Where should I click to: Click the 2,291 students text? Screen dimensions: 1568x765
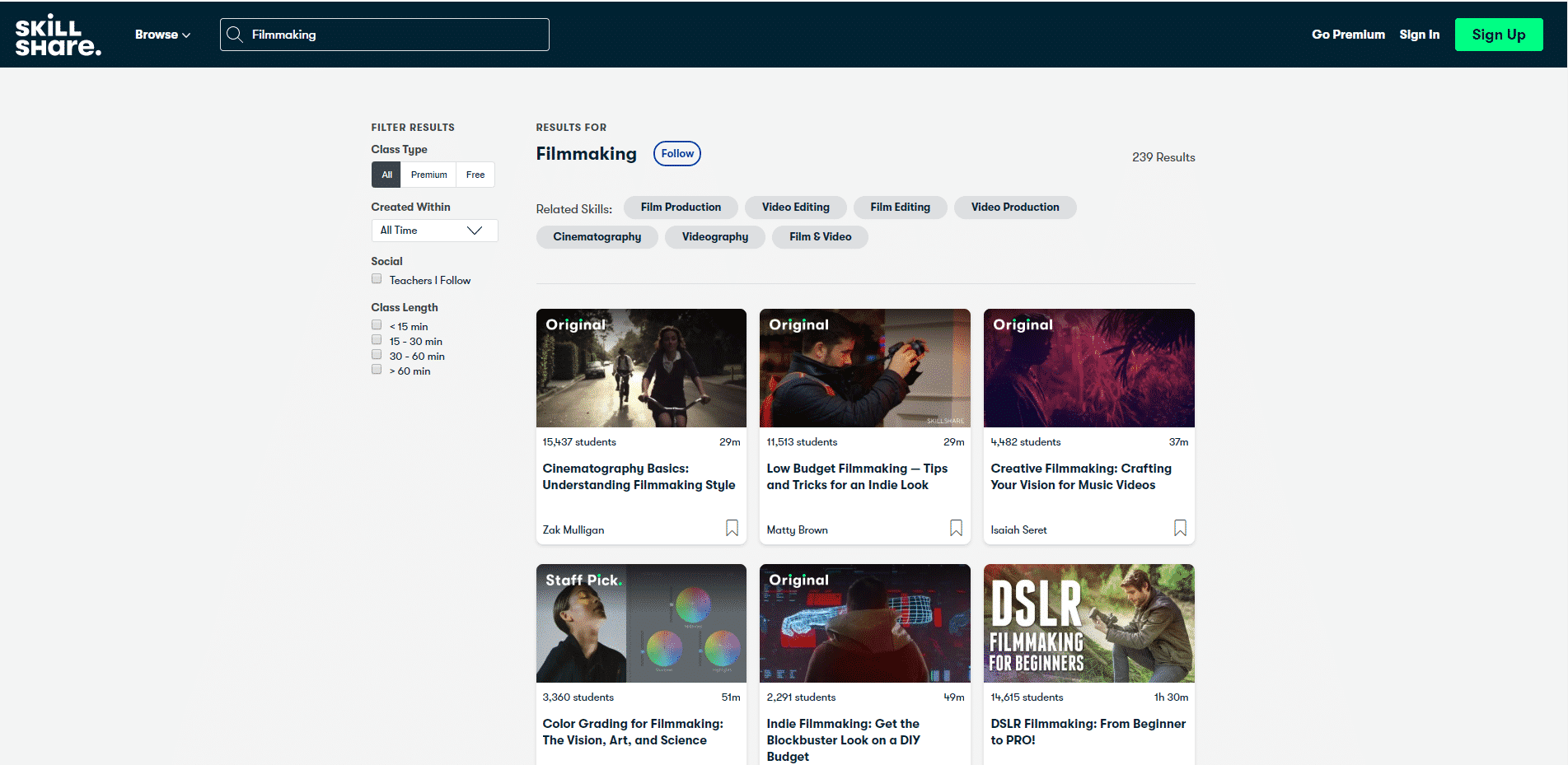pos(801,697)
